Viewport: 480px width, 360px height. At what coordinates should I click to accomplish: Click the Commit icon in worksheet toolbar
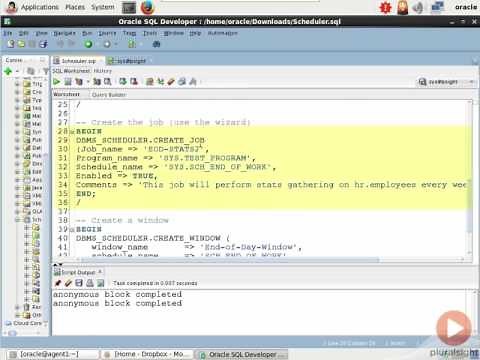[x=123, y=82]
